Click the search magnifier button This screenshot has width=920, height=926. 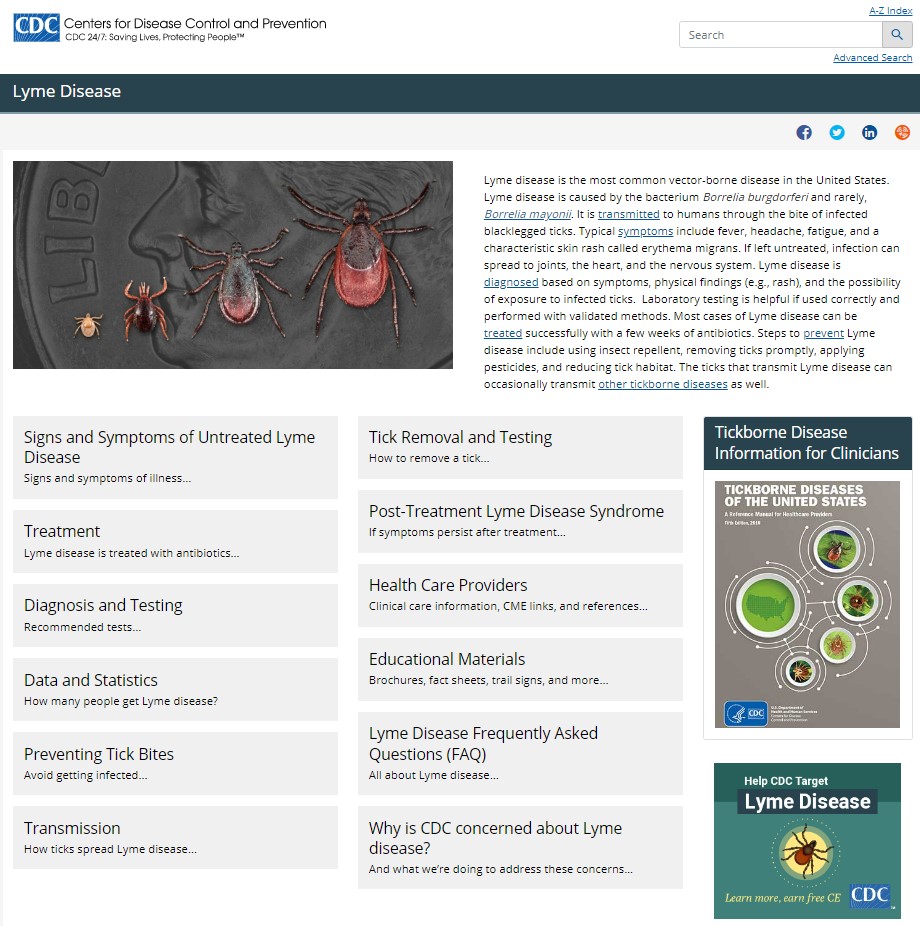click(897, 35)
